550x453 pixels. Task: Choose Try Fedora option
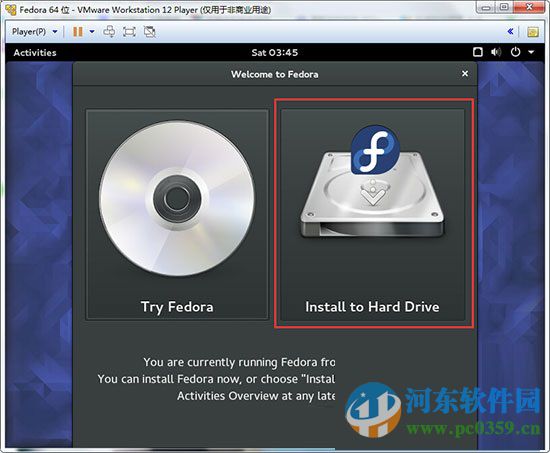click(177, 215)
